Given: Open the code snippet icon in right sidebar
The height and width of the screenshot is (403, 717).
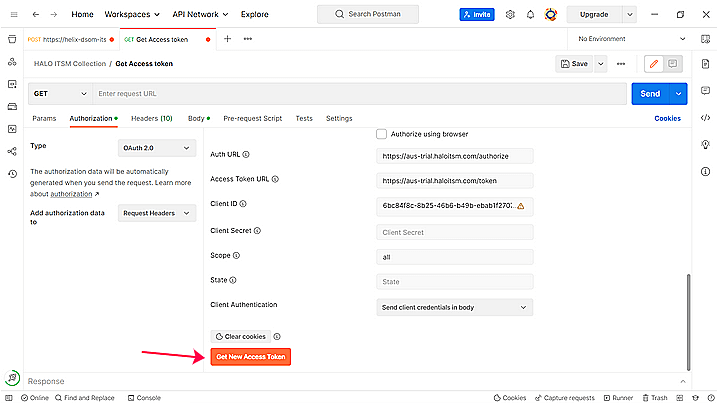Looking at the screenshot, I should [706, 118].
